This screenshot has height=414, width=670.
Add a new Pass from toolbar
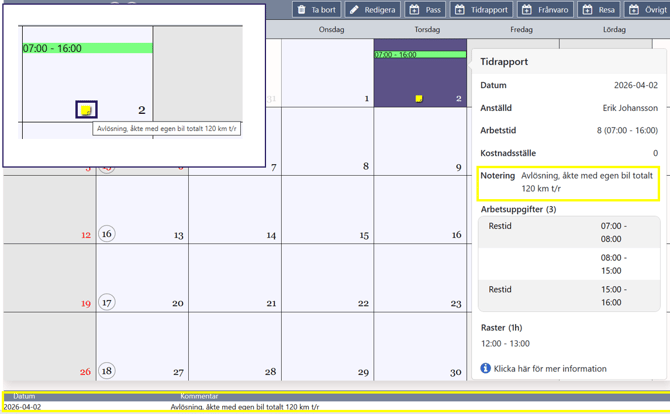point(426,10)
